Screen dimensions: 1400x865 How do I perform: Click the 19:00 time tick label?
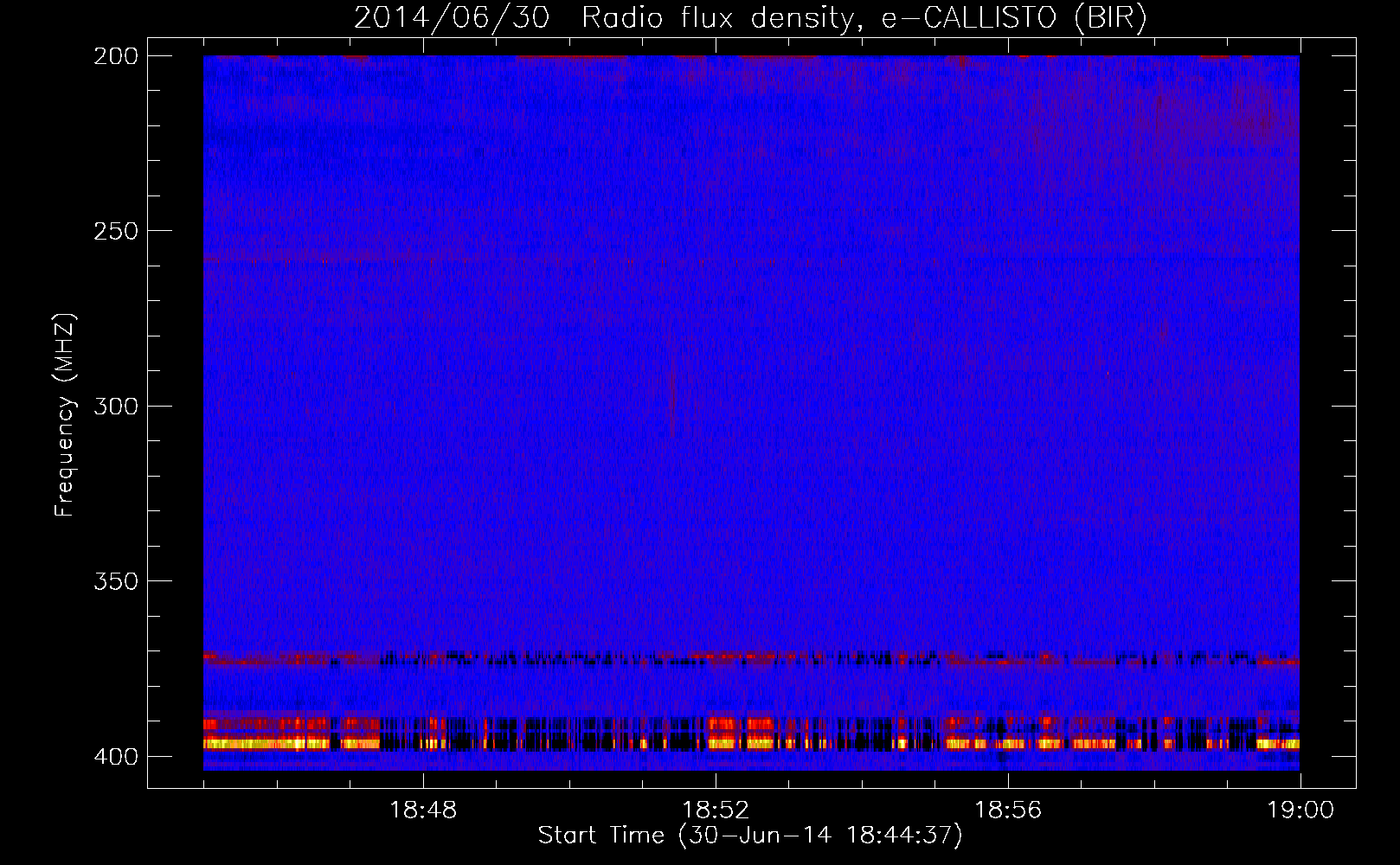[x=1300, y=811]
